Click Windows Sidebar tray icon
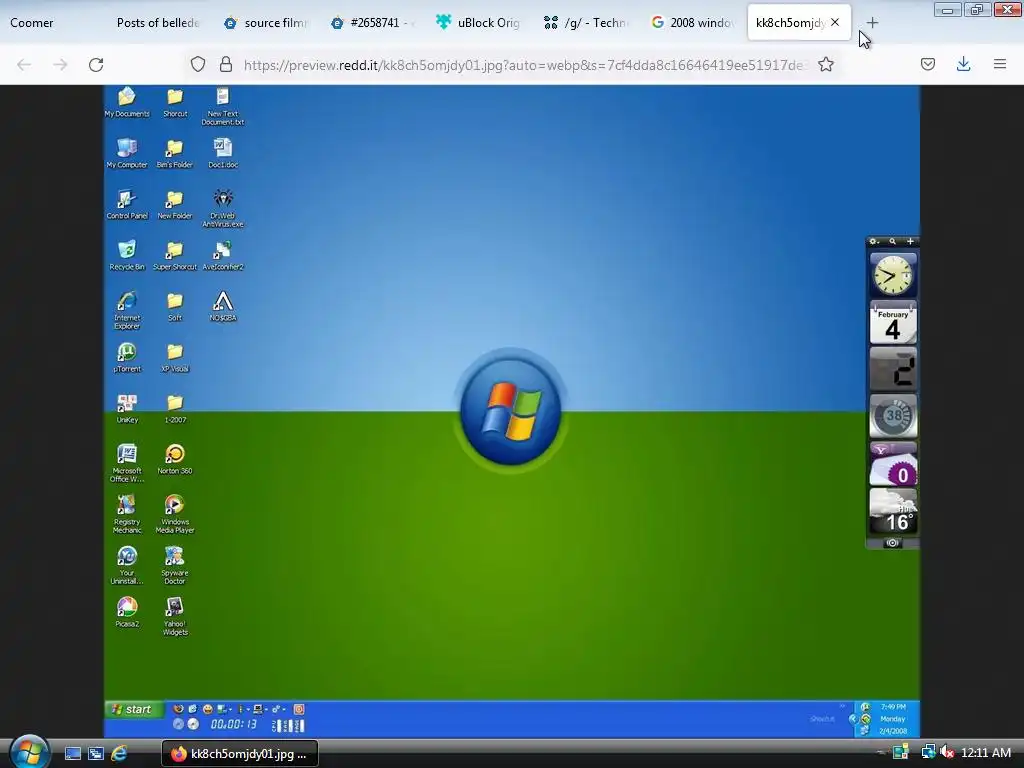The height and width of the screenshot is (768, 1024). click(x=901, y=753)
